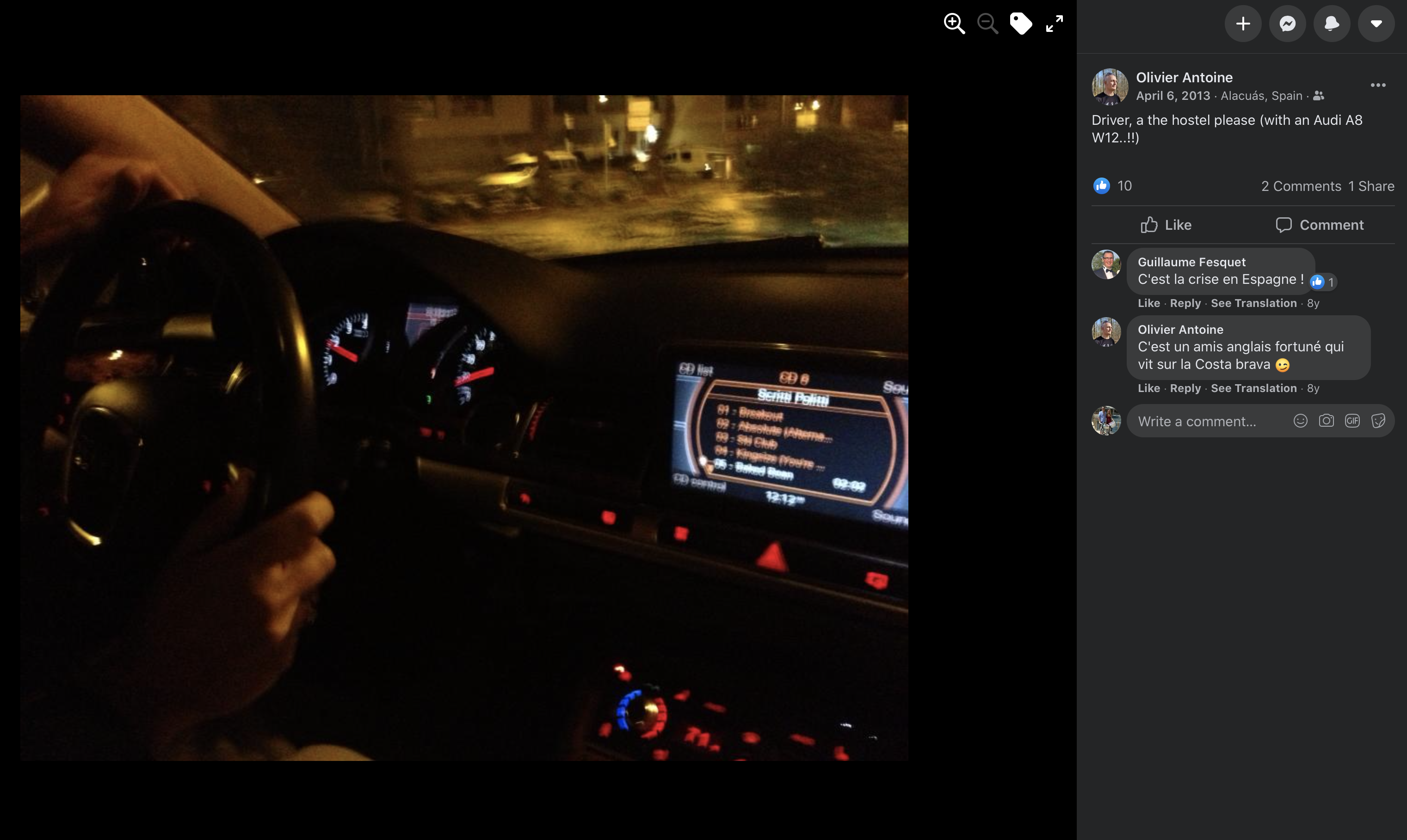This screenshot has width=1407, height=840.
Task: Reply to Guillaume Fesquet's comment
Action: (x=1185, y=303)
